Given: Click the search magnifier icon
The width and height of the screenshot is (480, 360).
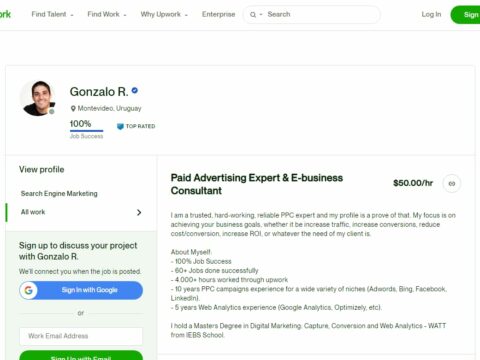Looking at the screenshot, I should pyautogui.click(x=253, y=15).
